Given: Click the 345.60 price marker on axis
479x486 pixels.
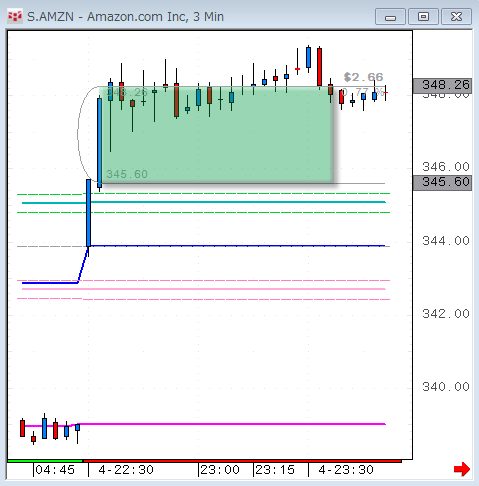Looking at the screenshot, I should coord(442,183).
